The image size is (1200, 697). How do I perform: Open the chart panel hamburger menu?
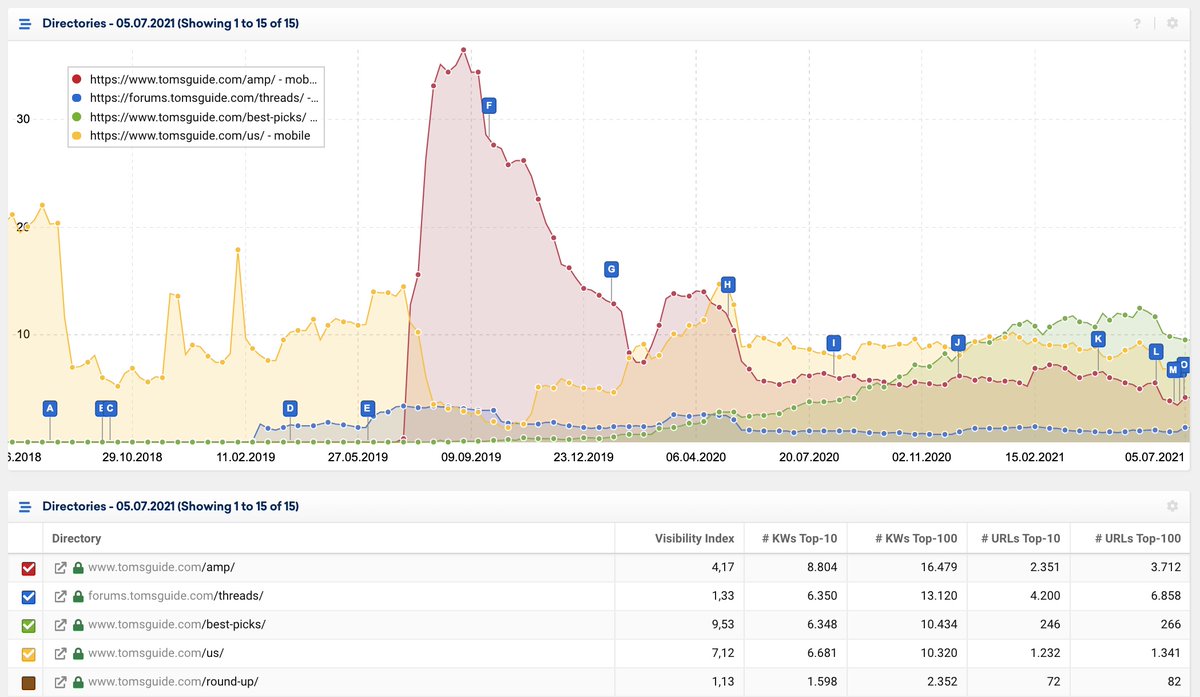pos(25,23)
